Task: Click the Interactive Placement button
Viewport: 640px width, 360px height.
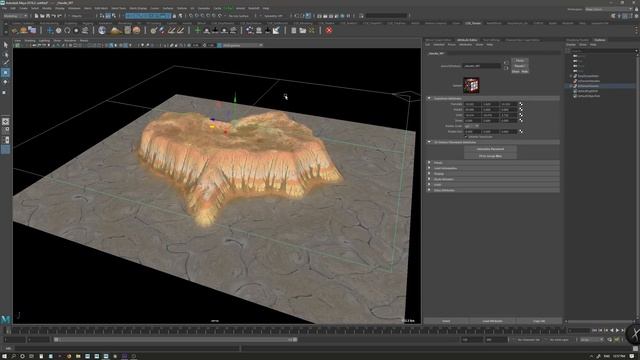Action: click(x=490, y=149)
